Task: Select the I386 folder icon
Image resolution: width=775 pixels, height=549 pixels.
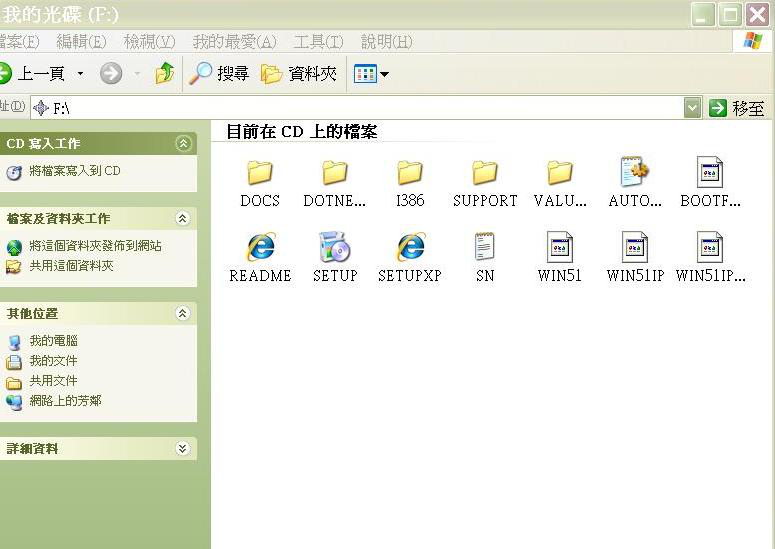Action: tap(410, 173)
